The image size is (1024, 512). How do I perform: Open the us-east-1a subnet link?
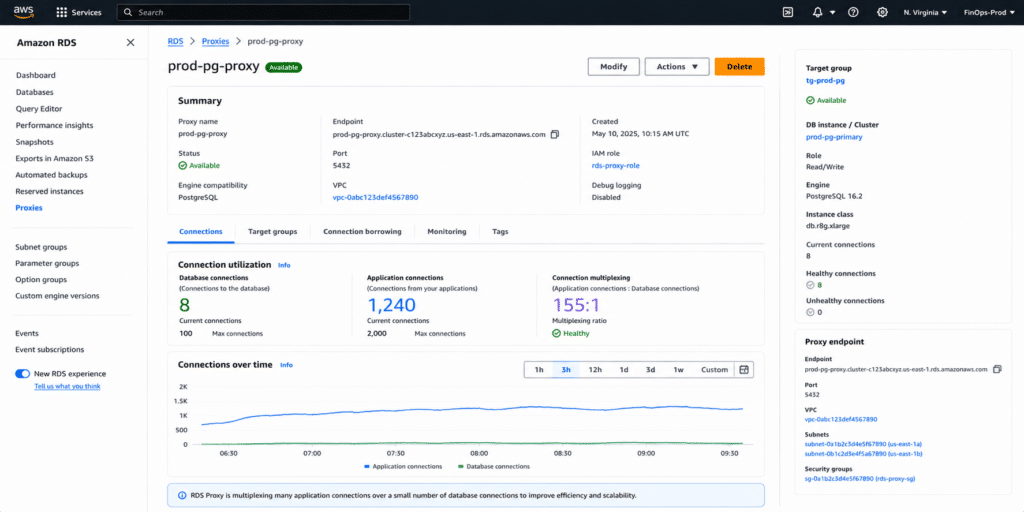pyautogui.click(x=863, y=444)
